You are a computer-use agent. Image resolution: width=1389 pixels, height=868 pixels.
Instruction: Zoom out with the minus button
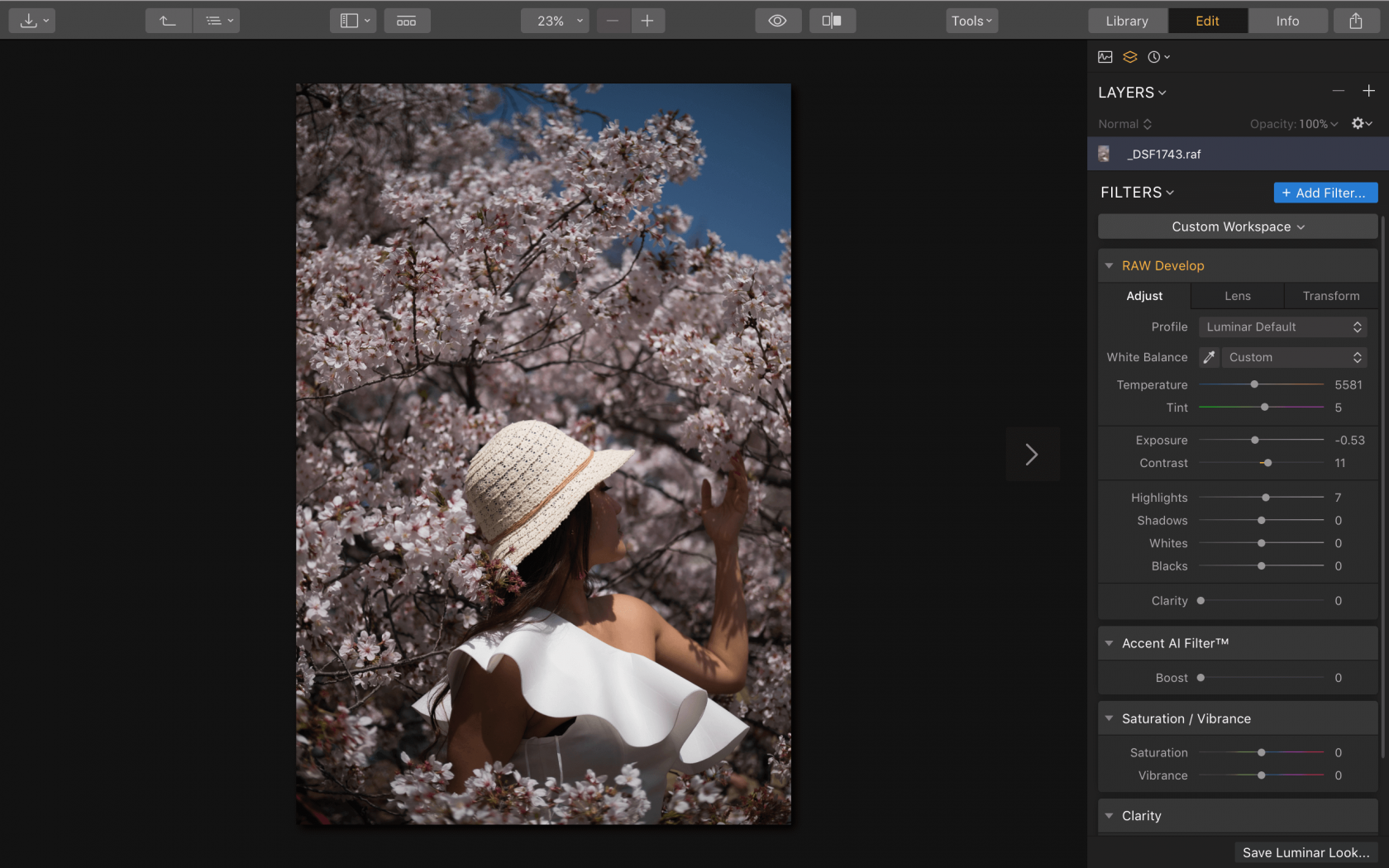point(613,21)
